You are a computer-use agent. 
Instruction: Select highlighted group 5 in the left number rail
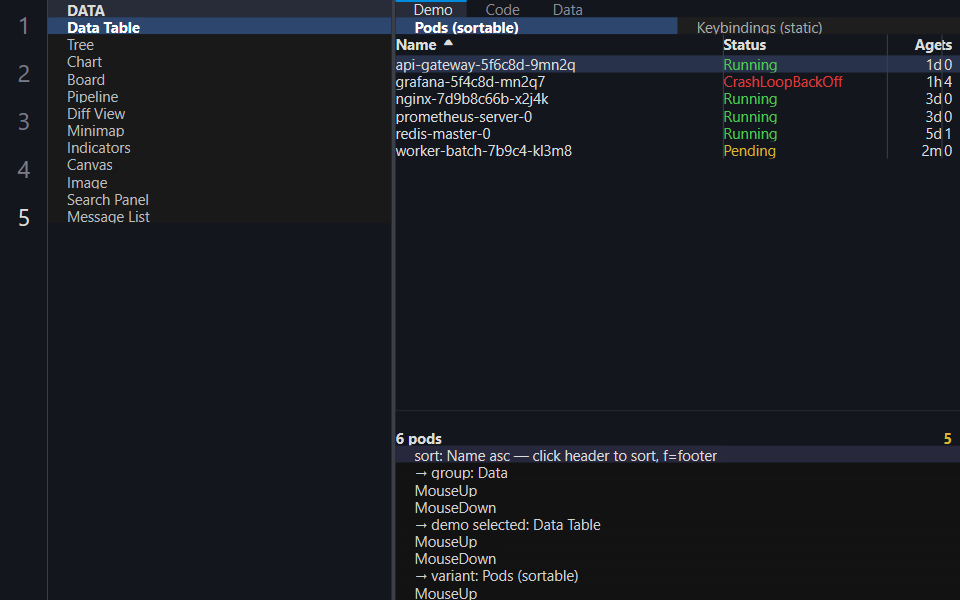click(23, 217)
